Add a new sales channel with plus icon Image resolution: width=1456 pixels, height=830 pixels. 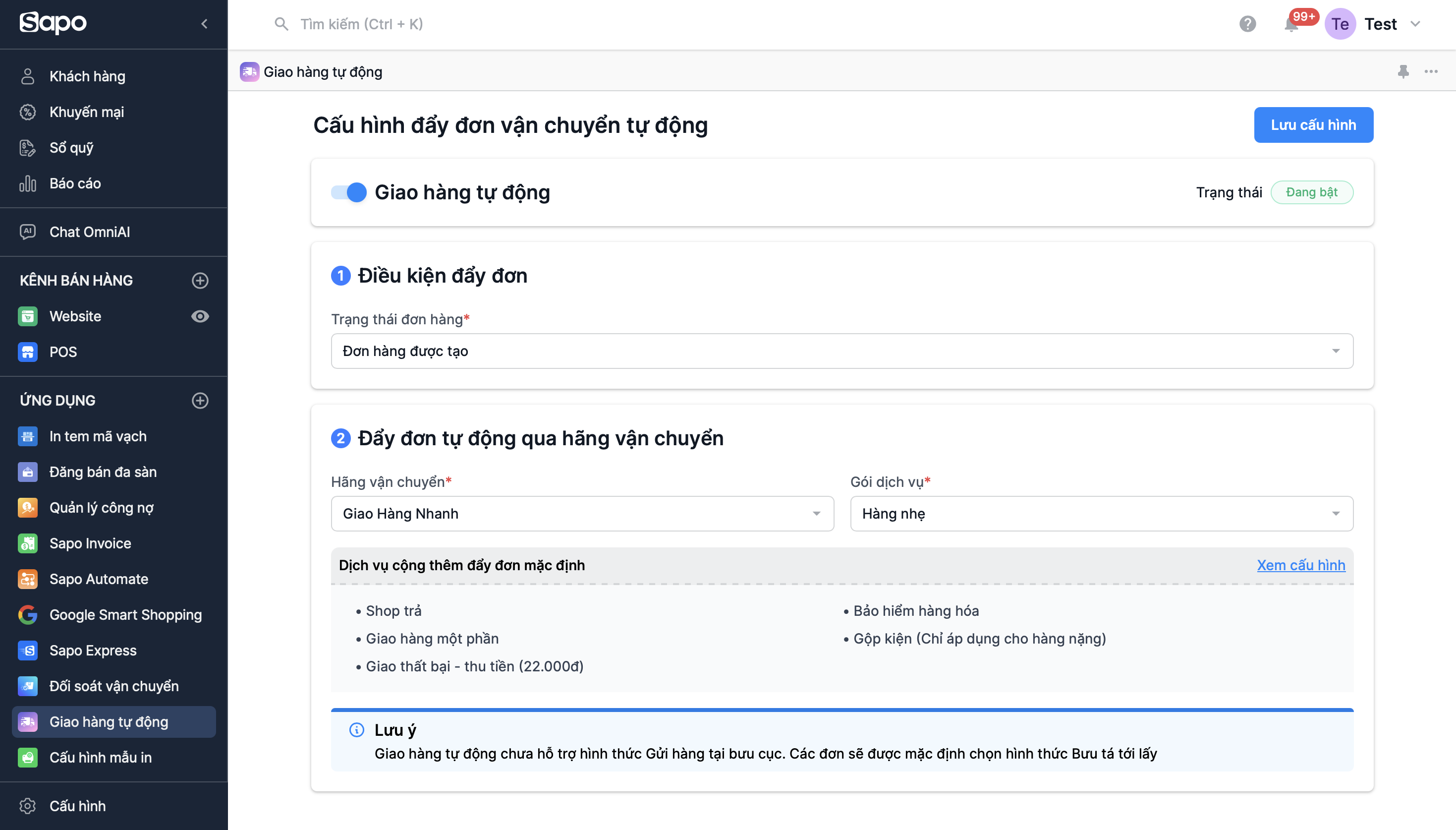pos(200,281)
